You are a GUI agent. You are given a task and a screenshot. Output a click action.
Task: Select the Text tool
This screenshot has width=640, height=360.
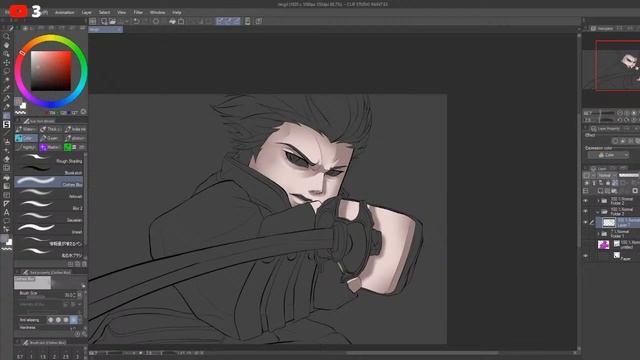coord(7,212)
